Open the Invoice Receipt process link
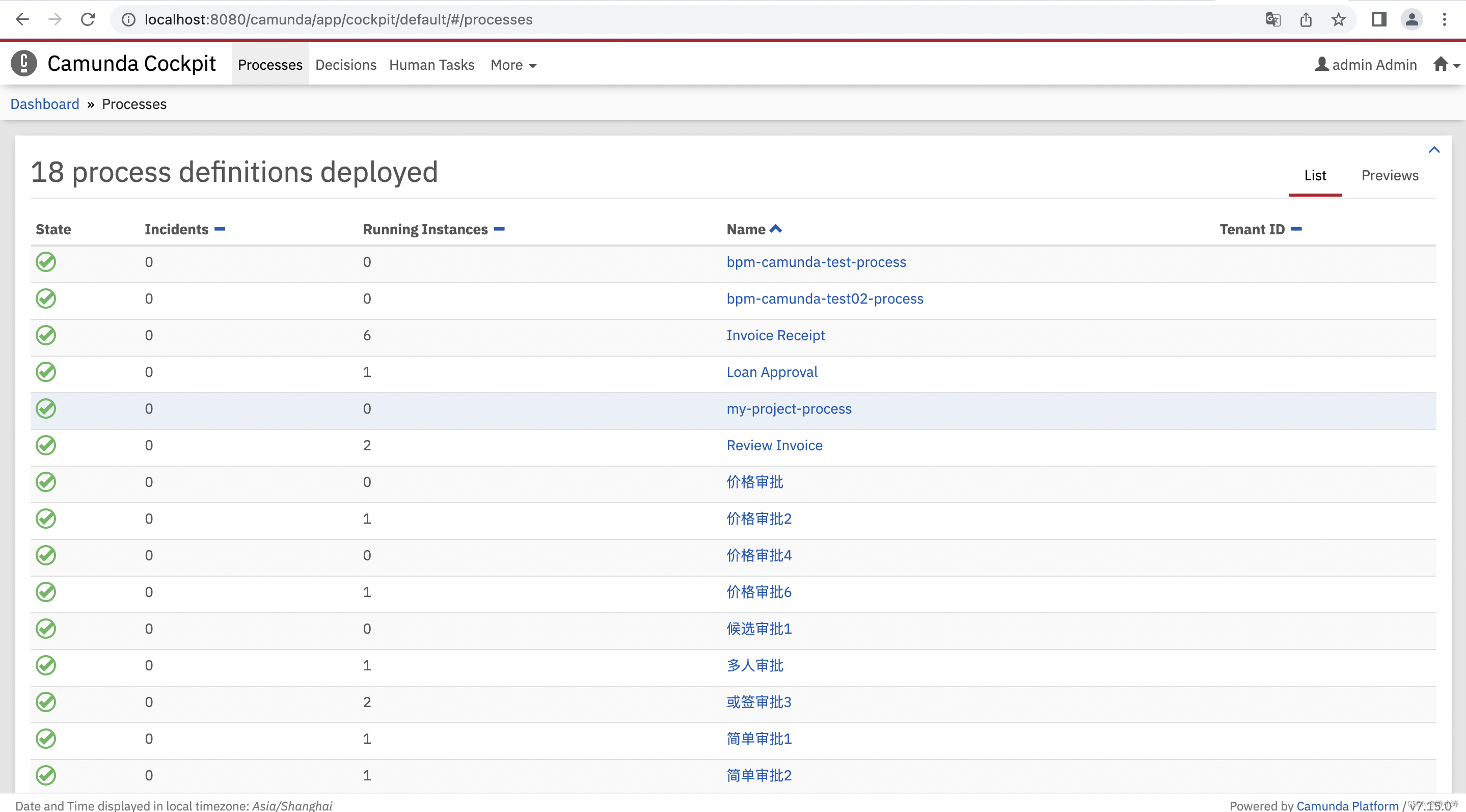 [x=775, y=335]
